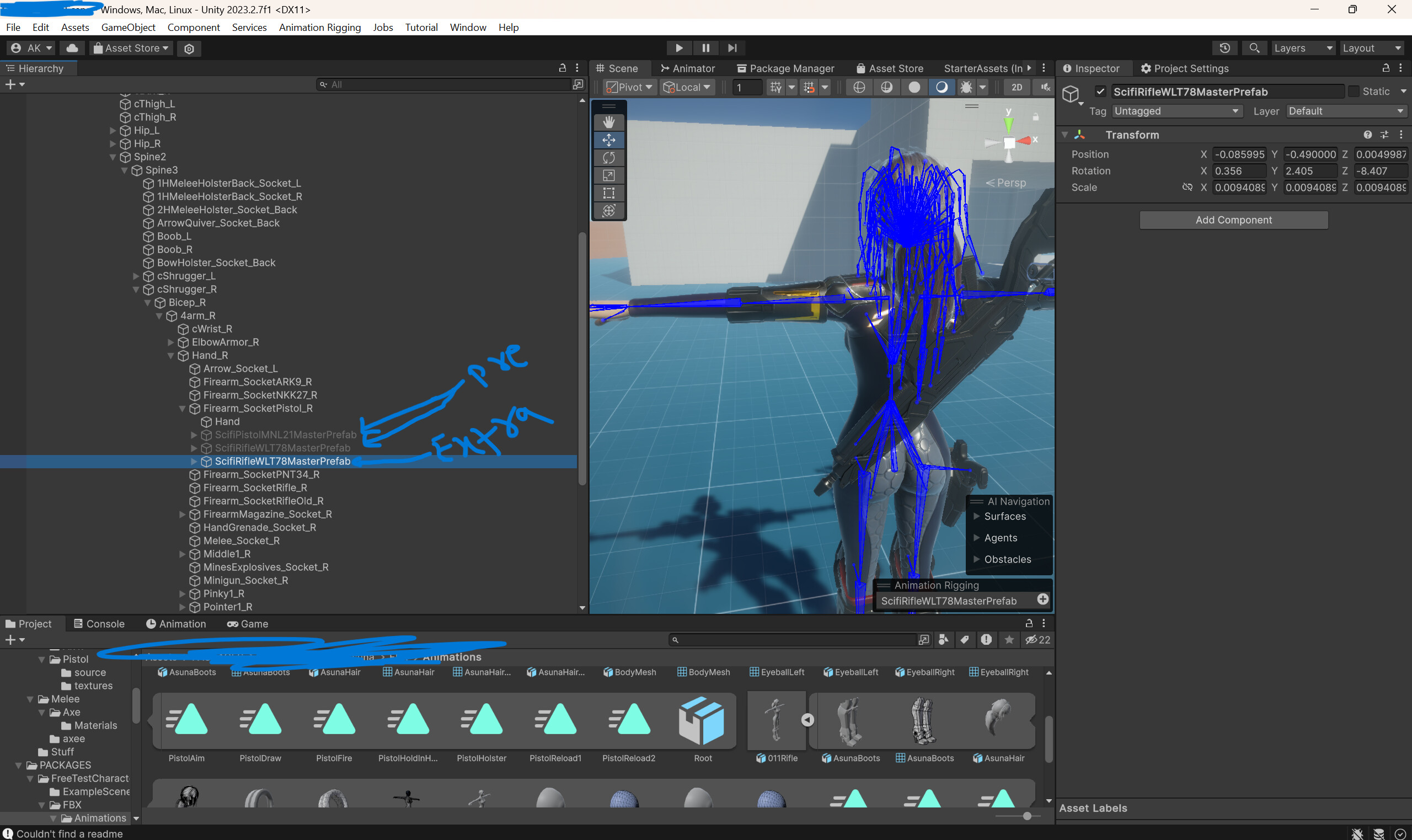Image resolution: width=1412 pixels, height=840 pixels.
Task: Select the Rotate tool in Scene toolbar
Action: click(x=609, y=157)
